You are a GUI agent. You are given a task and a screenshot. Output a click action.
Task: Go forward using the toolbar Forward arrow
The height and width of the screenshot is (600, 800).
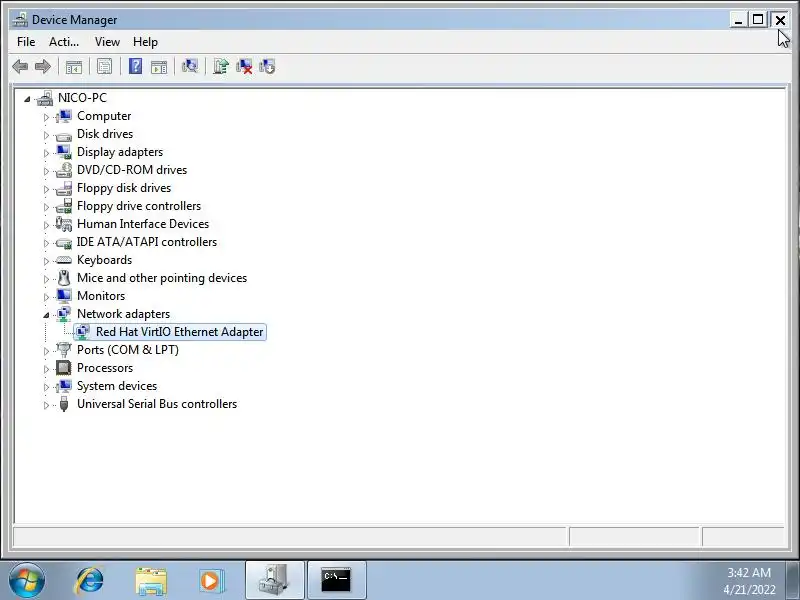click(x=43, y=66)
